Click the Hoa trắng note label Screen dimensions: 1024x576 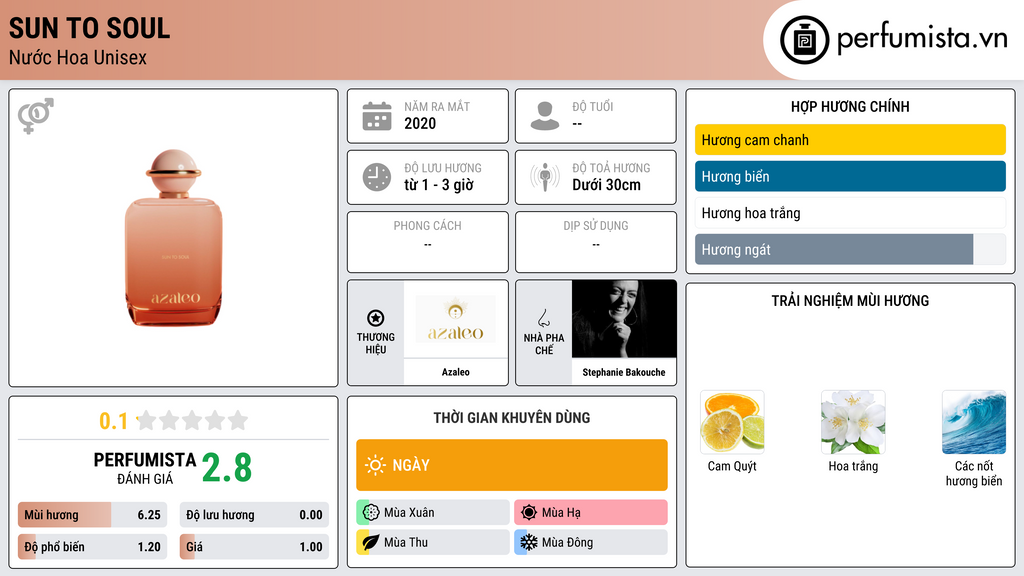click(x=853, y=466)
